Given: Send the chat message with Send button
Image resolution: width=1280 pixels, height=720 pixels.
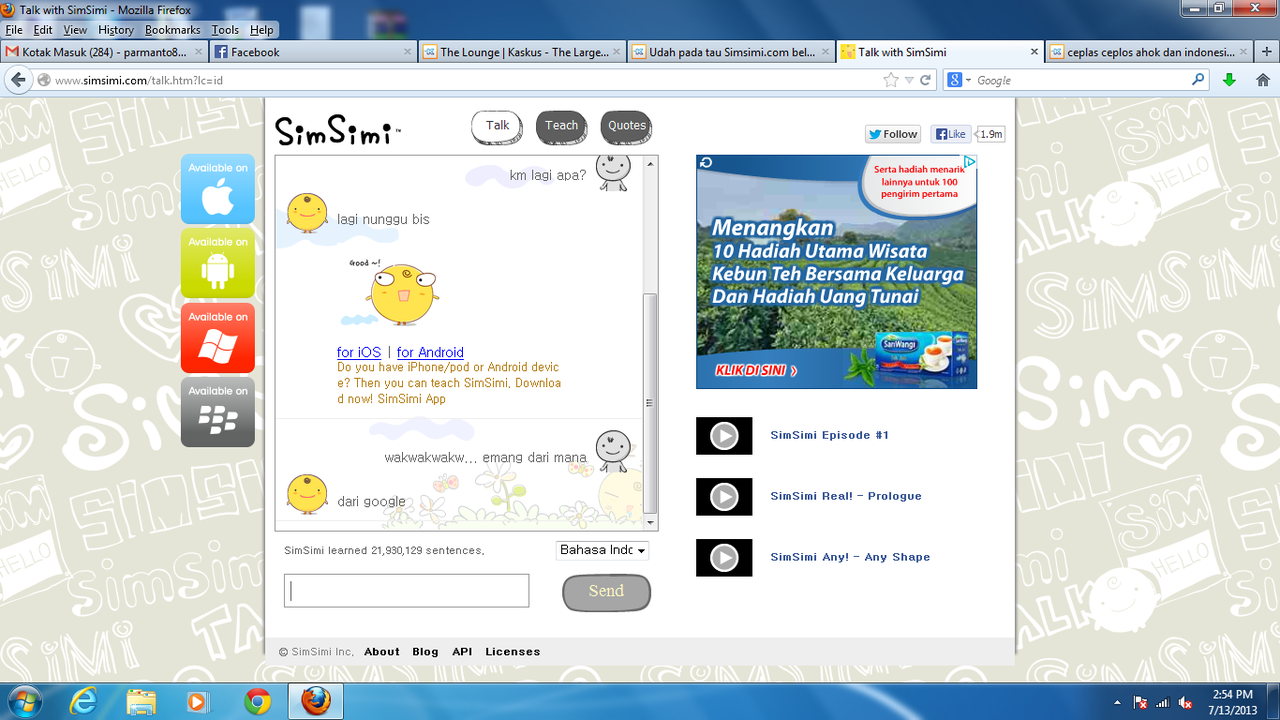Looking at the screenshot, I should tap(606, 592).
